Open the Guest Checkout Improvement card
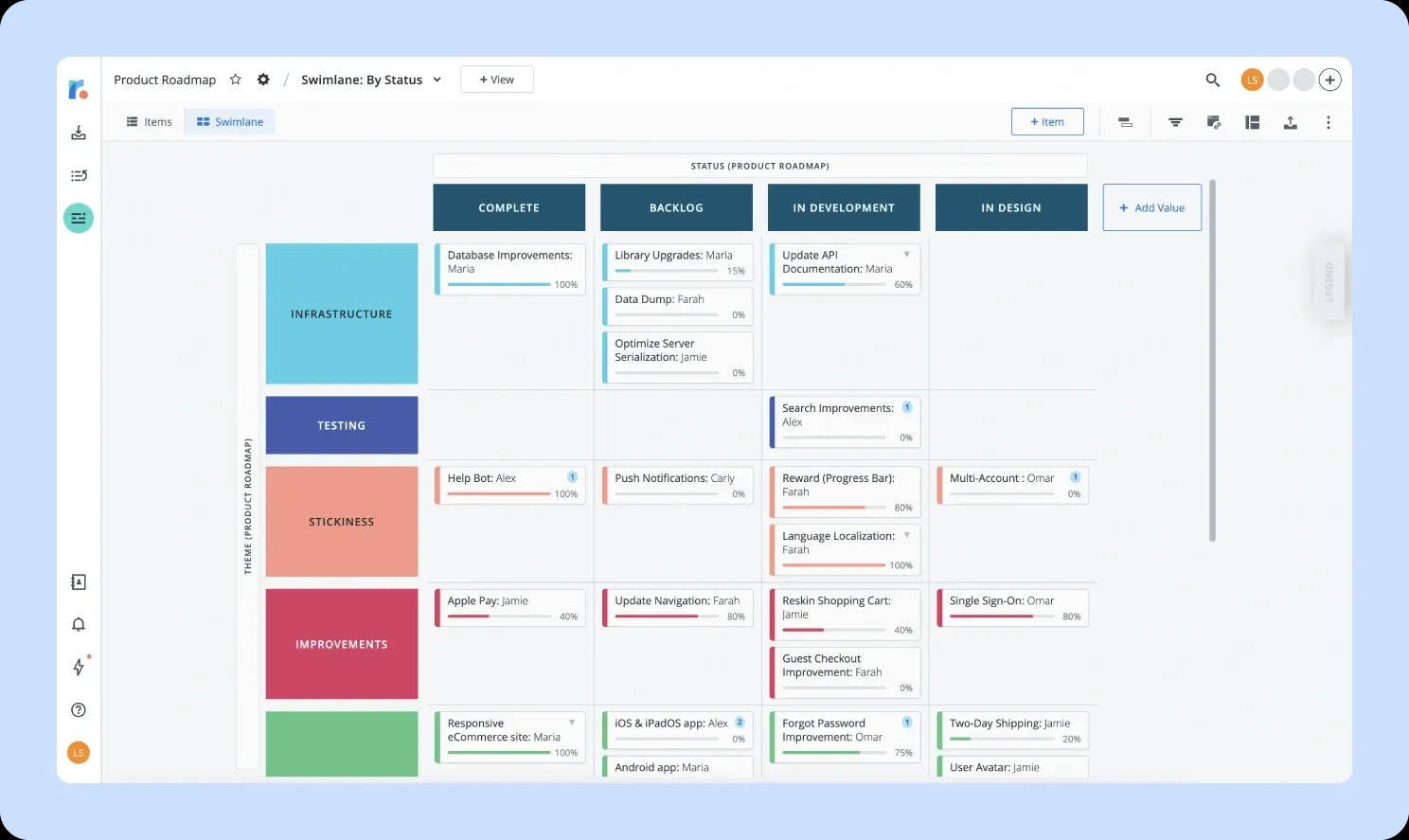The image size is (1409, 840). pos(845,672)
